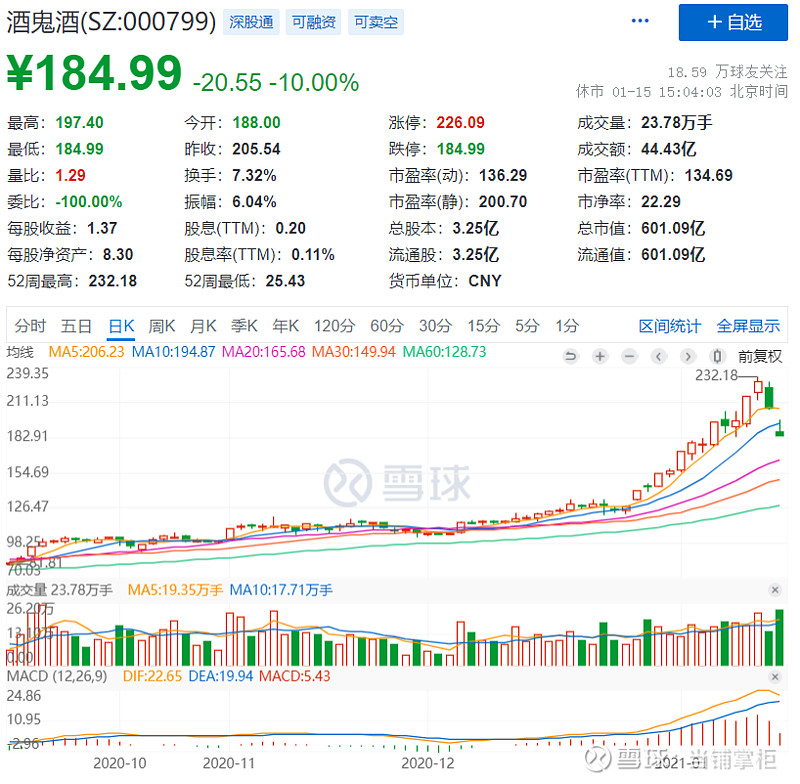This screenshot has height=784, width=800.
Task: Click 18.59 万球友关注 followers text
Action: (728, 72)
